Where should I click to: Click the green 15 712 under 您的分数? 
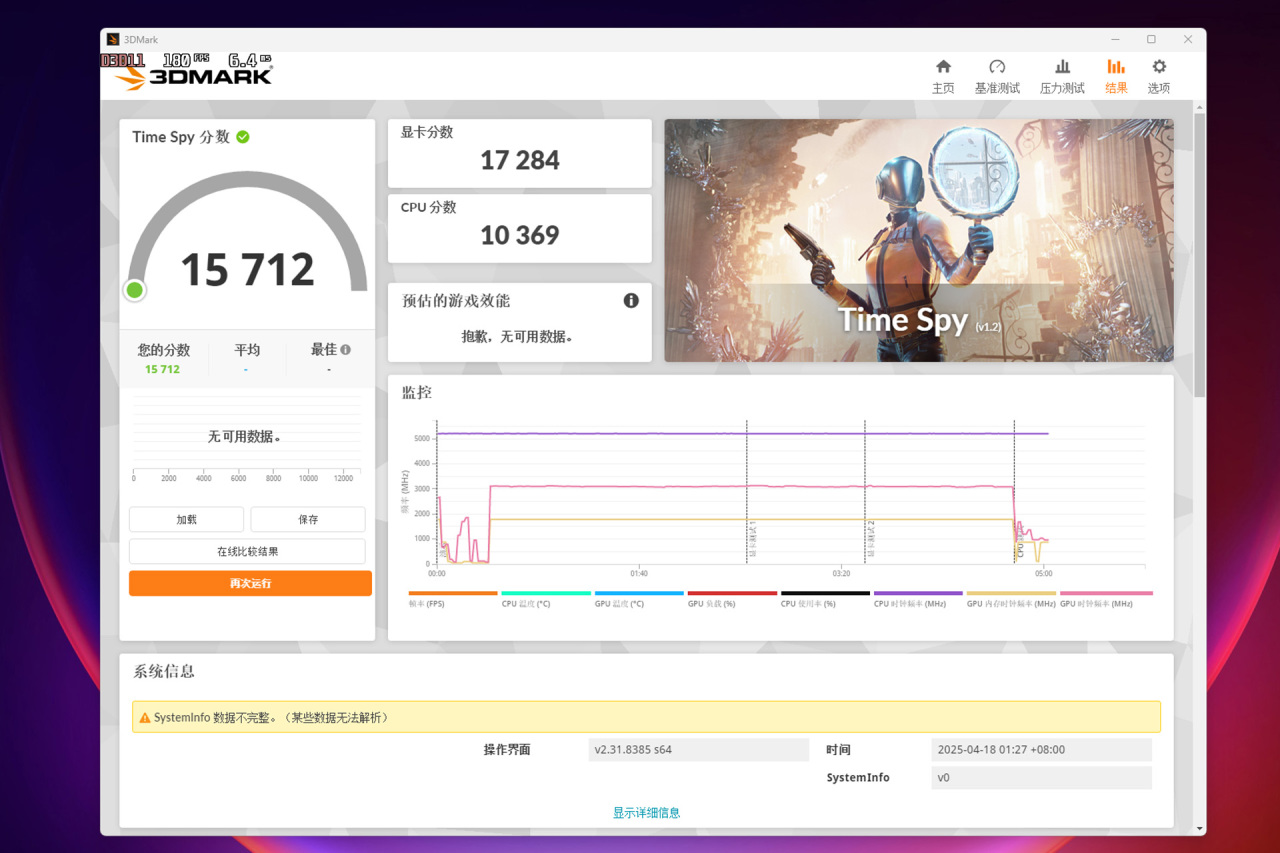(162, 369)
